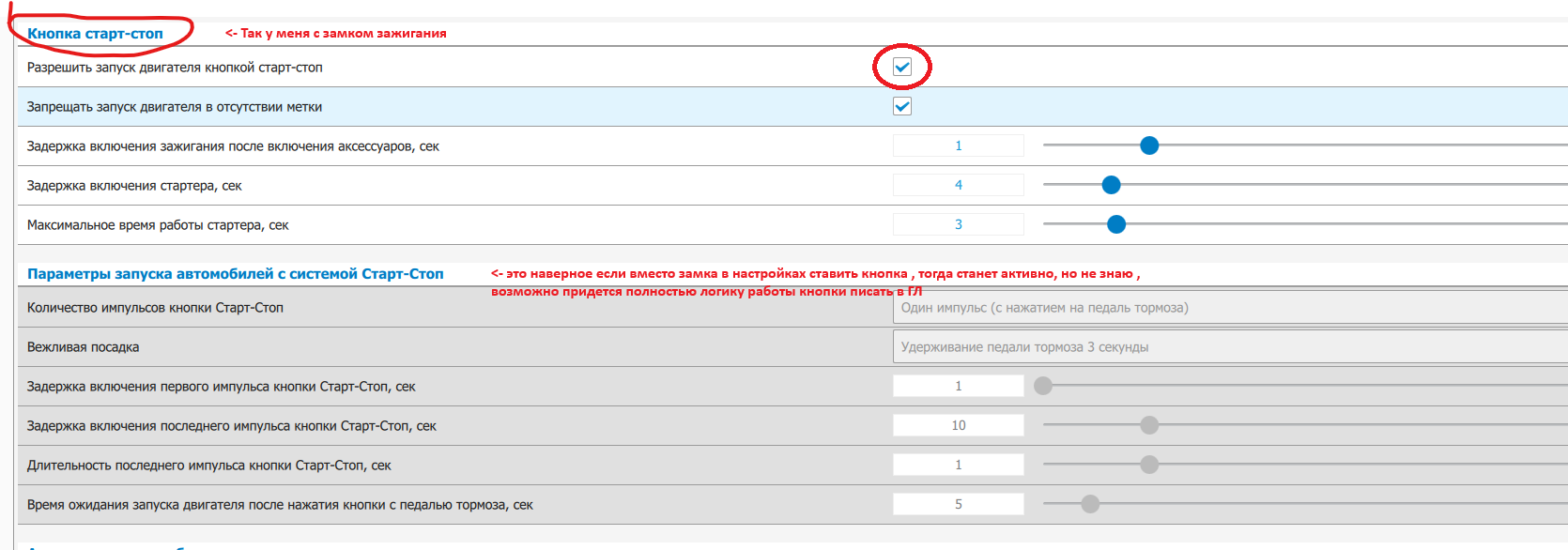1568x550 pixels.
Task: Click the 'Задержка включения стартера' slider knob
Action: pos(1111,185)
